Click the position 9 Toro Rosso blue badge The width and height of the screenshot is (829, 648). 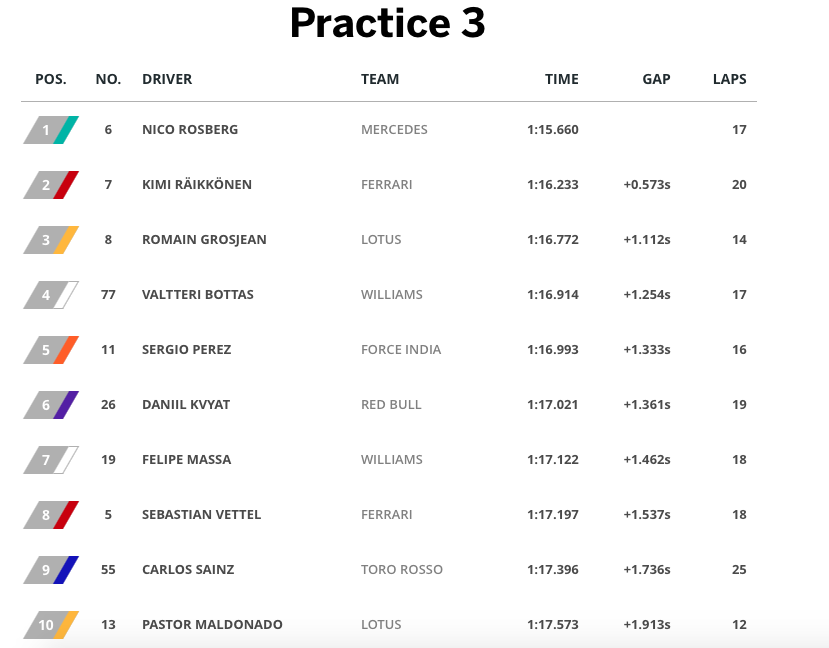[51, 570]
